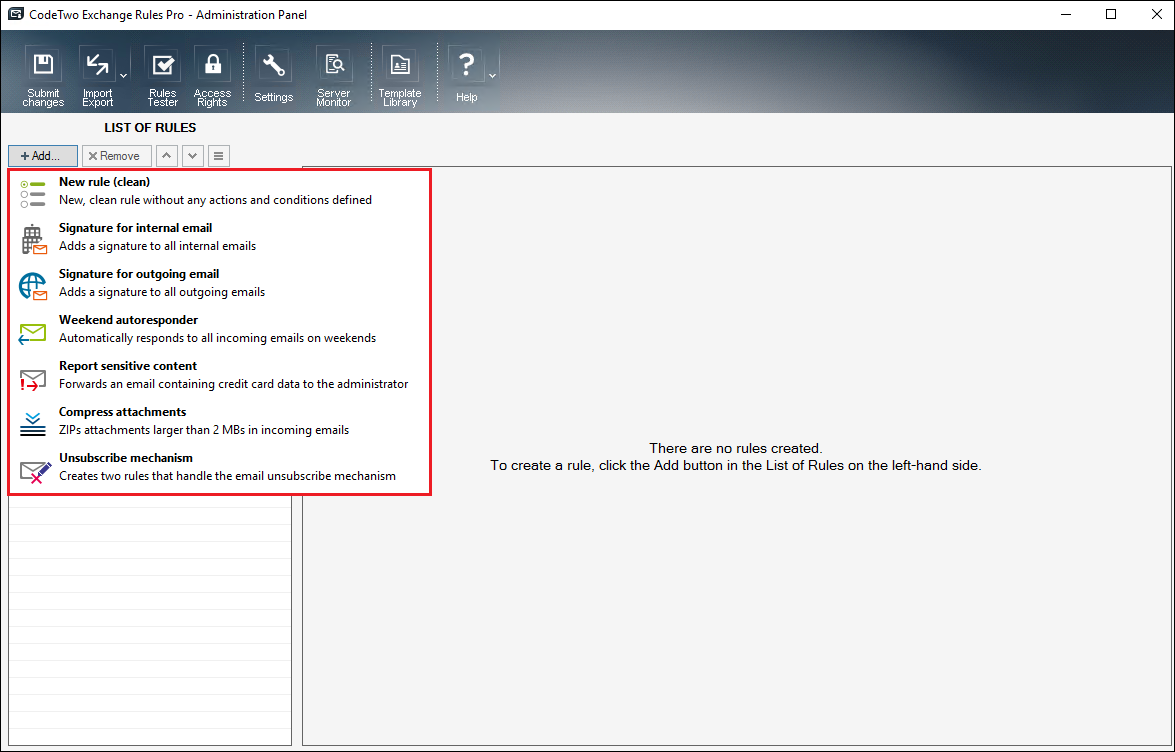This screenshot has width=1175, height=752.
Task: Pick the Weekend autoresponder template
Action: coord(220,329)
